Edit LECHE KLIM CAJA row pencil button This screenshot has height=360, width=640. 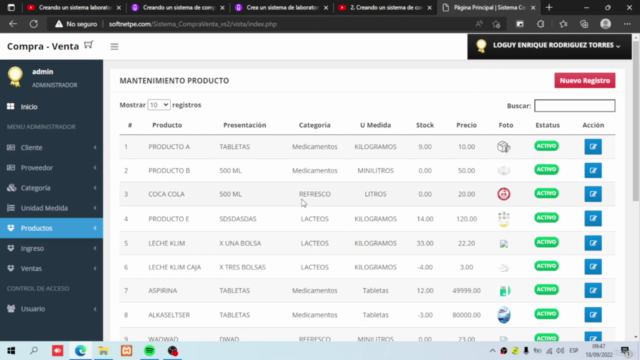593,267
